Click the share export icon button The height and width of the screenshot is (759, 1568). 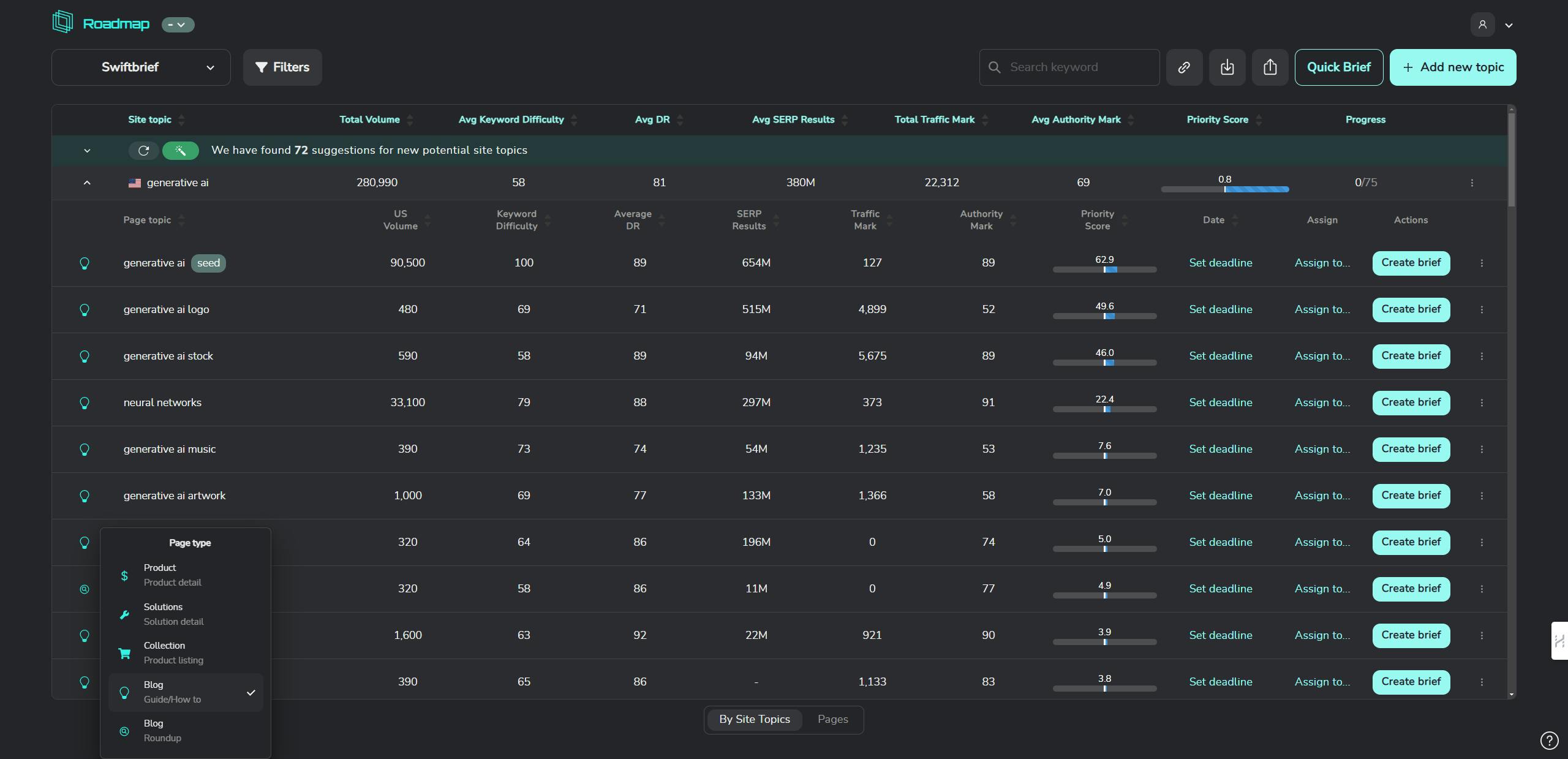(1270, 67)
